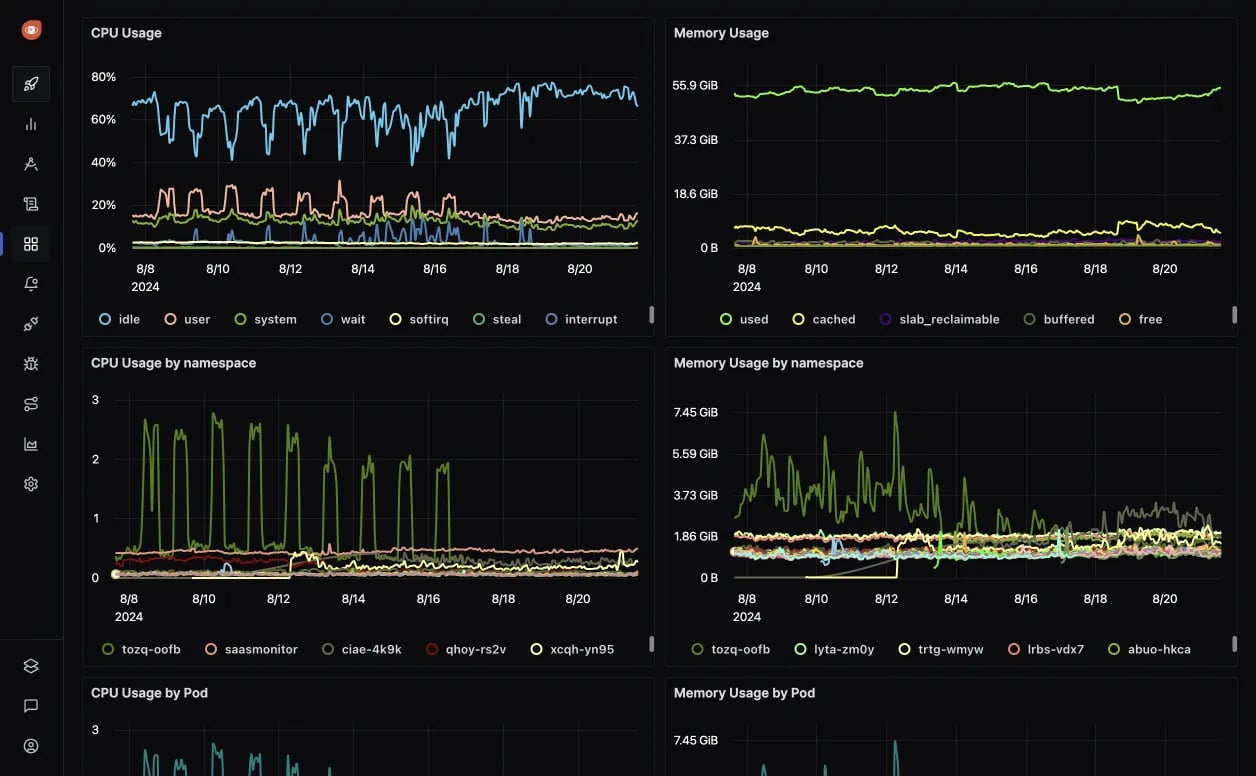The image size is (1256, 776).
Task: Select the rocket icon in the sidebar
Action: click(x=30, y=84)
